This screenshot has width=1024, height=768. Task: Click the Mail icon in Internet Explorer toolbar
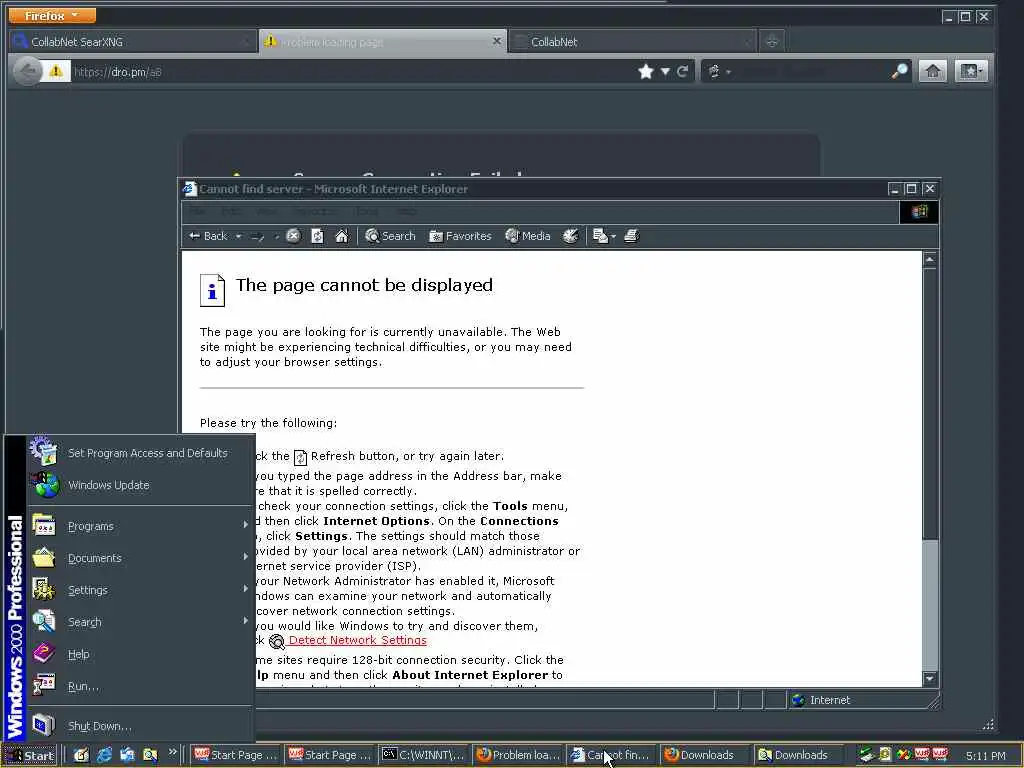pos(600,236)
